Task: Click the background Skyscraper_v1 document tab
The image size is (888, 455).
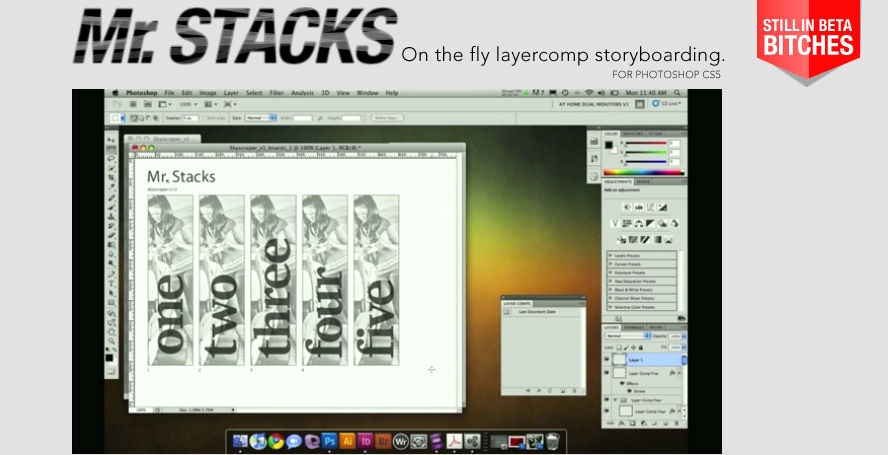Action: [x=163, y=139]
